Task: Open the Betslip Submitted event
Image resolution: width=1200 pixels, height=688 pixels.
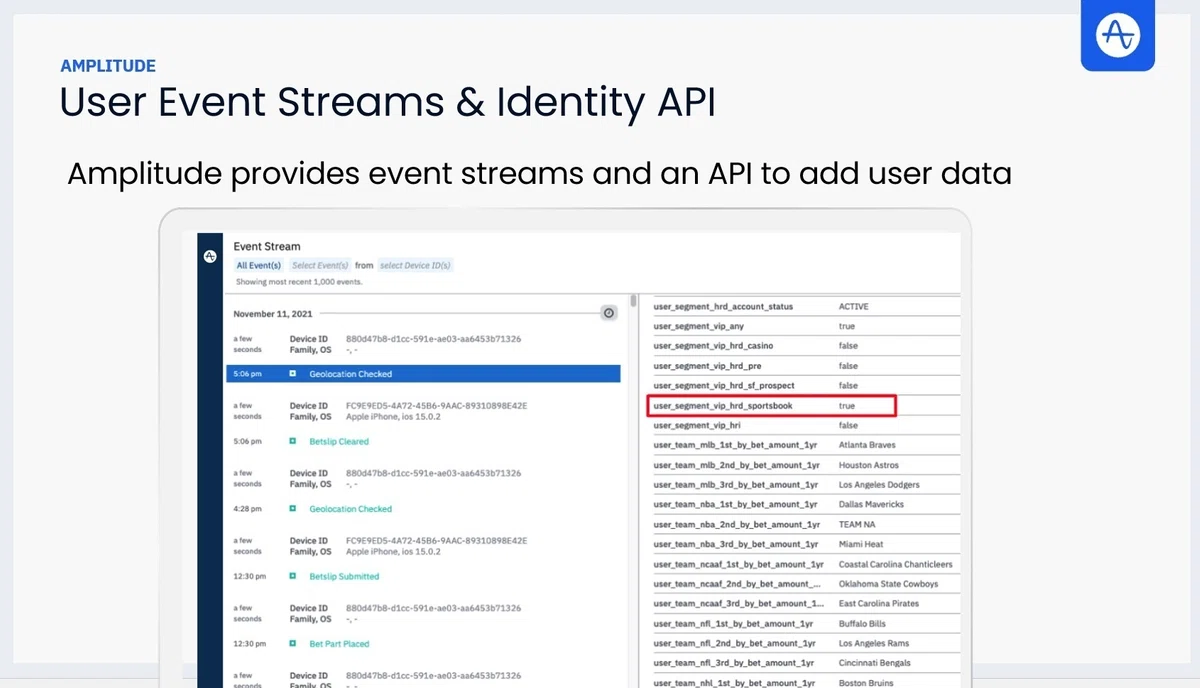Action: (x=344, y=576)
